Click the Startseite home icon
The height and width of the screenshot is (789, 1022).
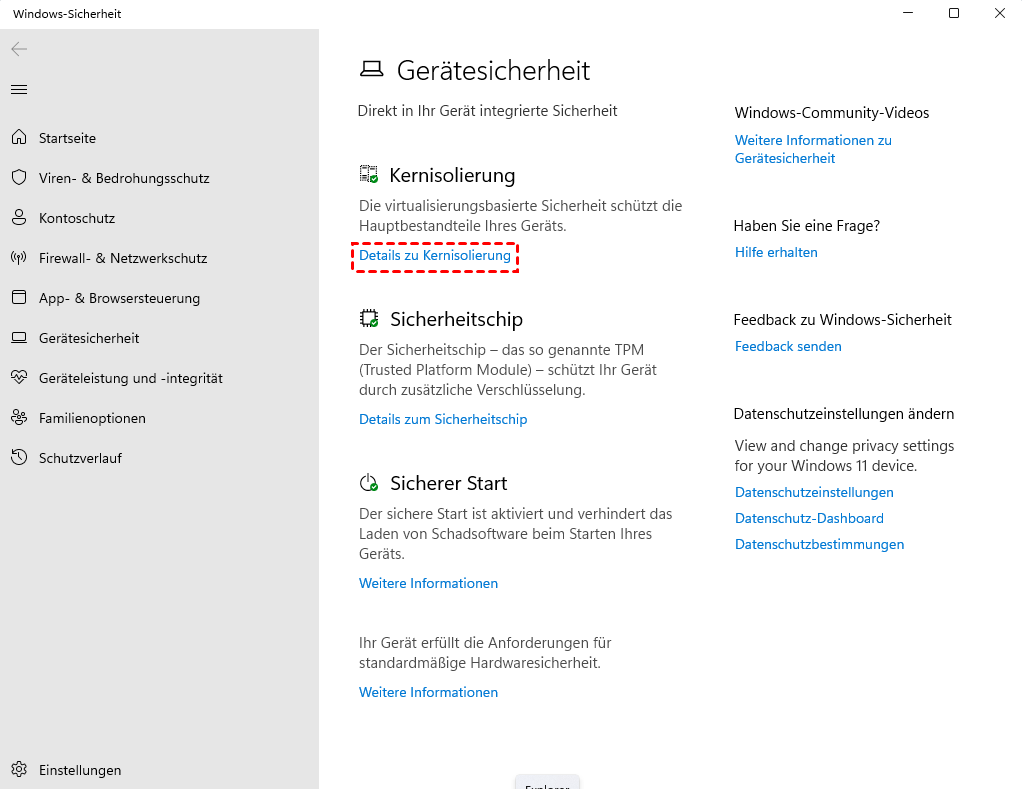[19, 137]
